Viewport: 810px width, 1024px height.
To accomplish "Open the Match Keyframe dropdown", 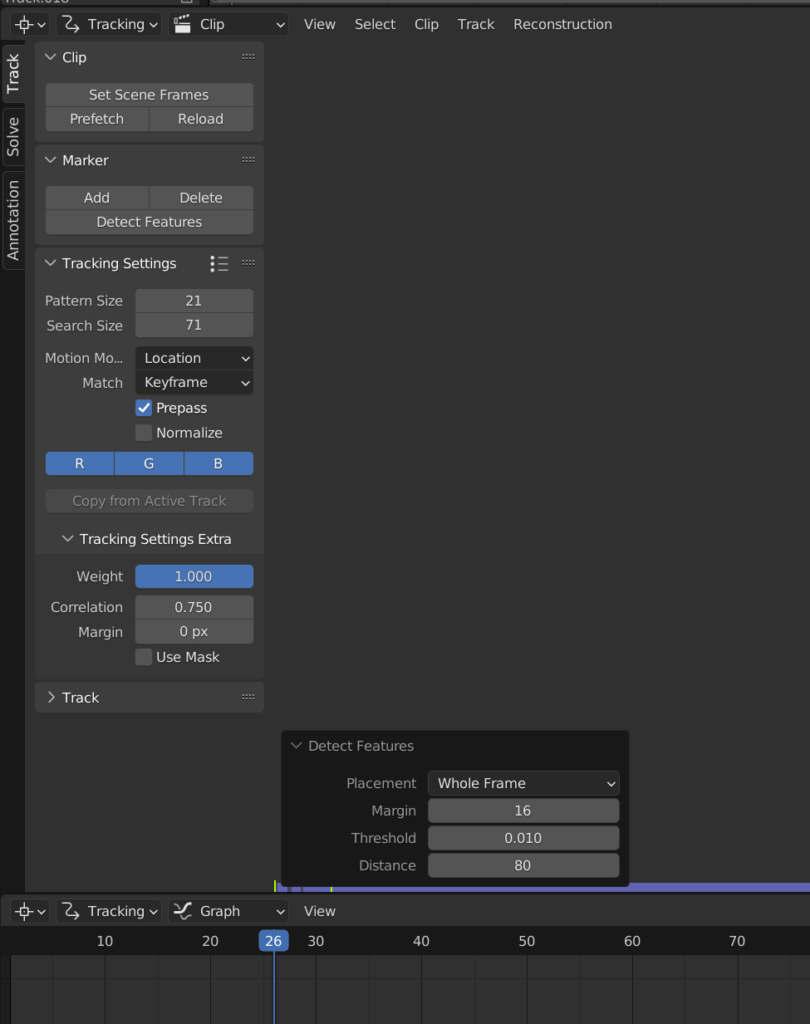I will [x=194, y=383].
